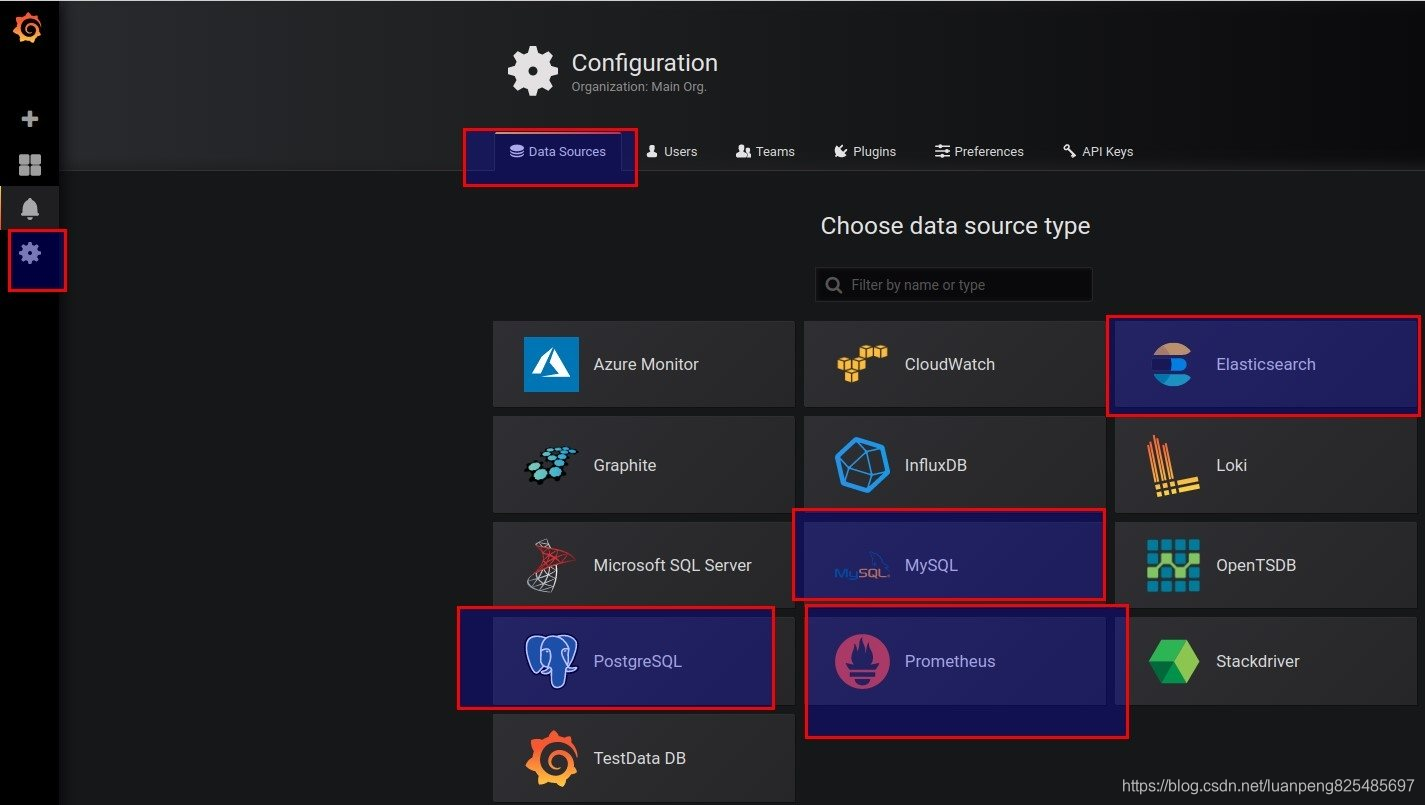Click the Prometheus flame icon

[x=862, y=661]
